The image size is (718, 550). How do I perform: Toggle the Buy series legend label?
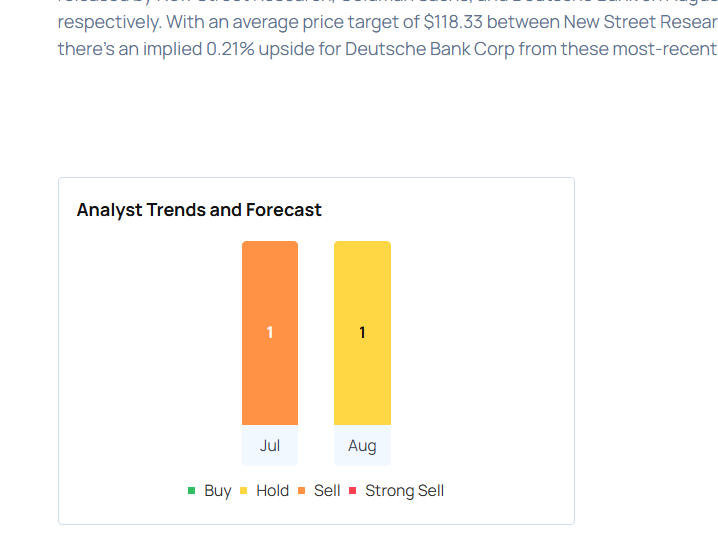(217, 491)
